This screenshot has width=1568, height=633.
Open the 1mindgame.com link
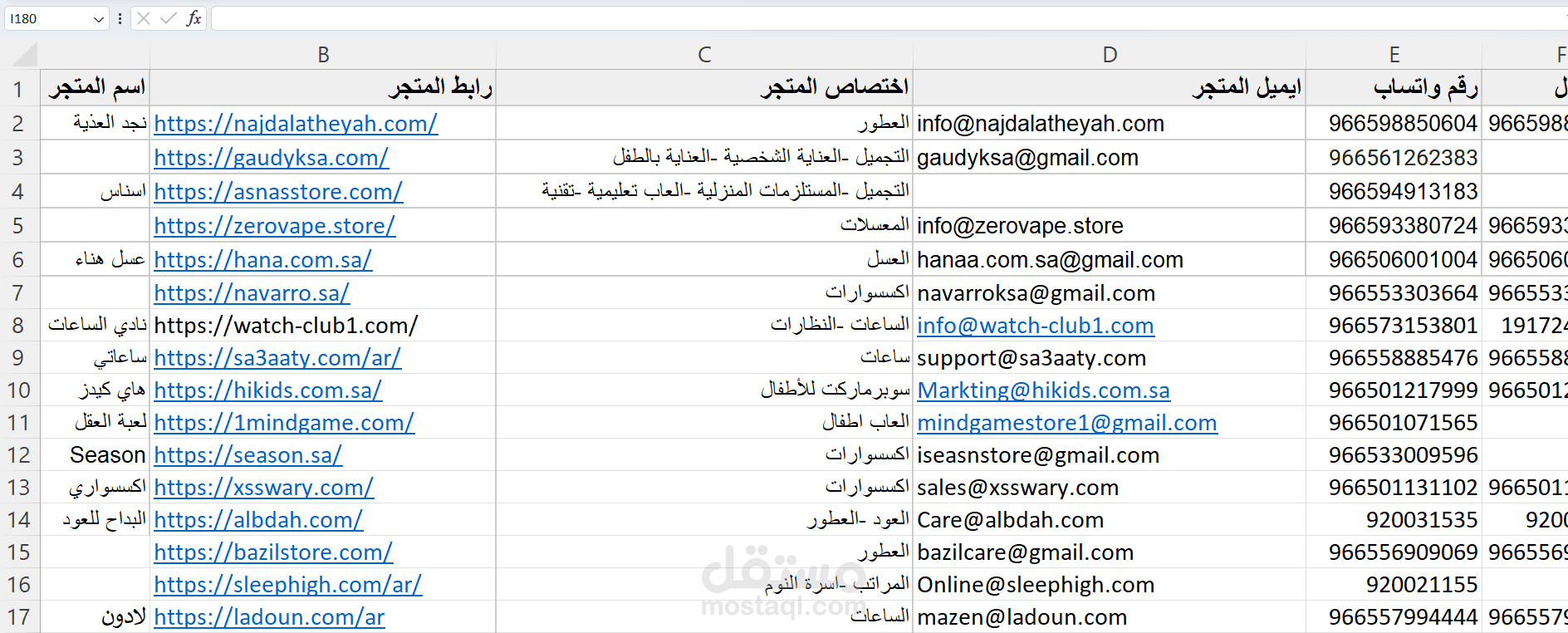pos(284,423)
